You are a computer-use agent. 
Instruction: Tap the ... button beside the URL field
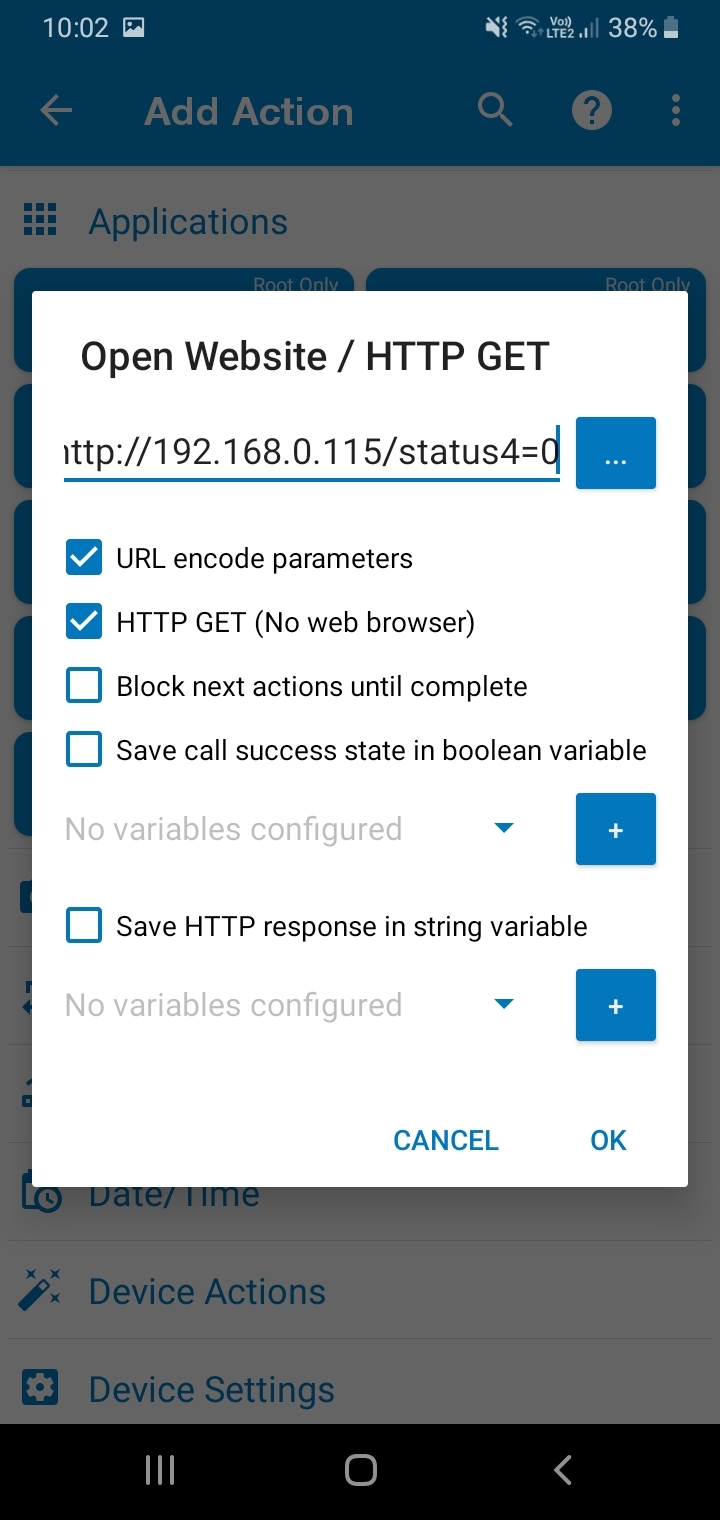(615, 452)
